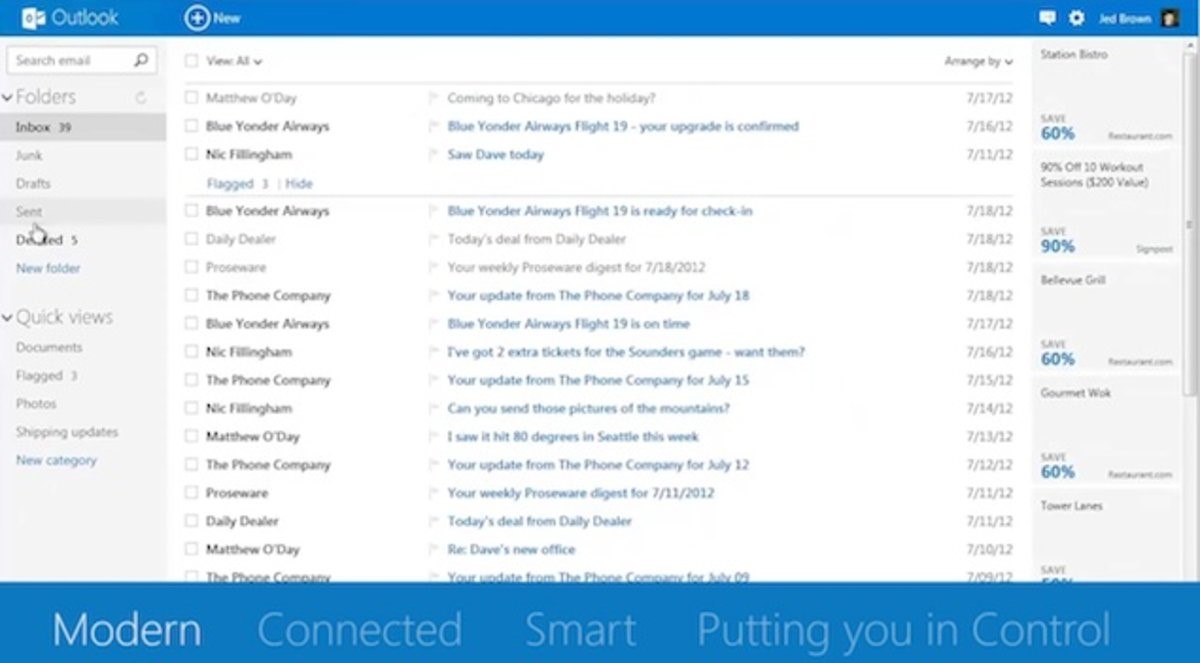Click the New category link
Image resolution: width=1200 pixels, height=663 pixels.
tap(56, 460)
